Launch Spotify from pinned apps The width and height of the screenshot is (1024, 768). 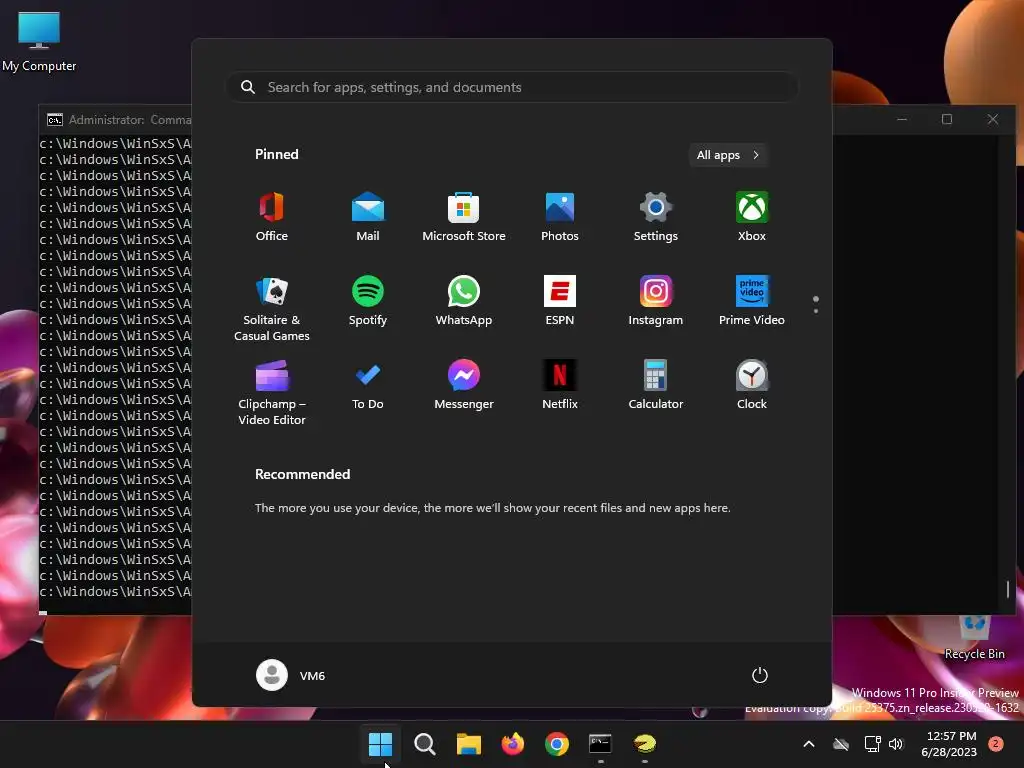point(368,301)
